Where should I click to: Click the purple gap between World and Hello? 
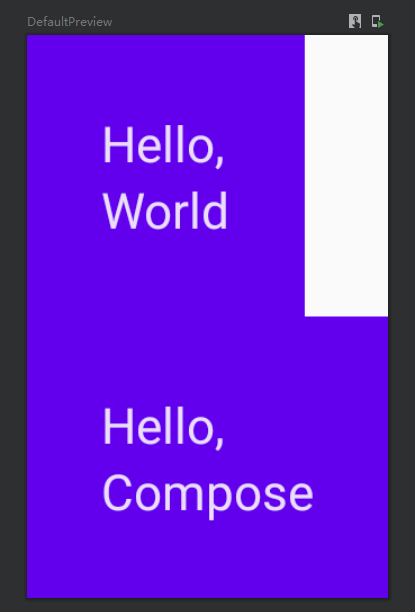(x=166, y=318)
